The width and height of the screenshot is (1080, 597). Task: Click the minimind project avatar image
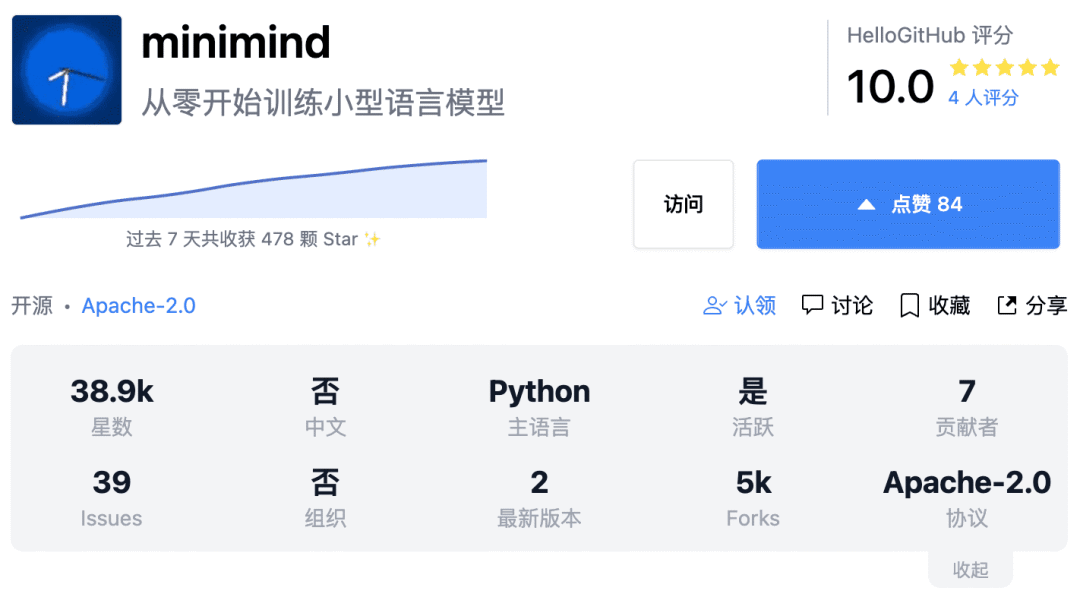click(x=67, y=70)
